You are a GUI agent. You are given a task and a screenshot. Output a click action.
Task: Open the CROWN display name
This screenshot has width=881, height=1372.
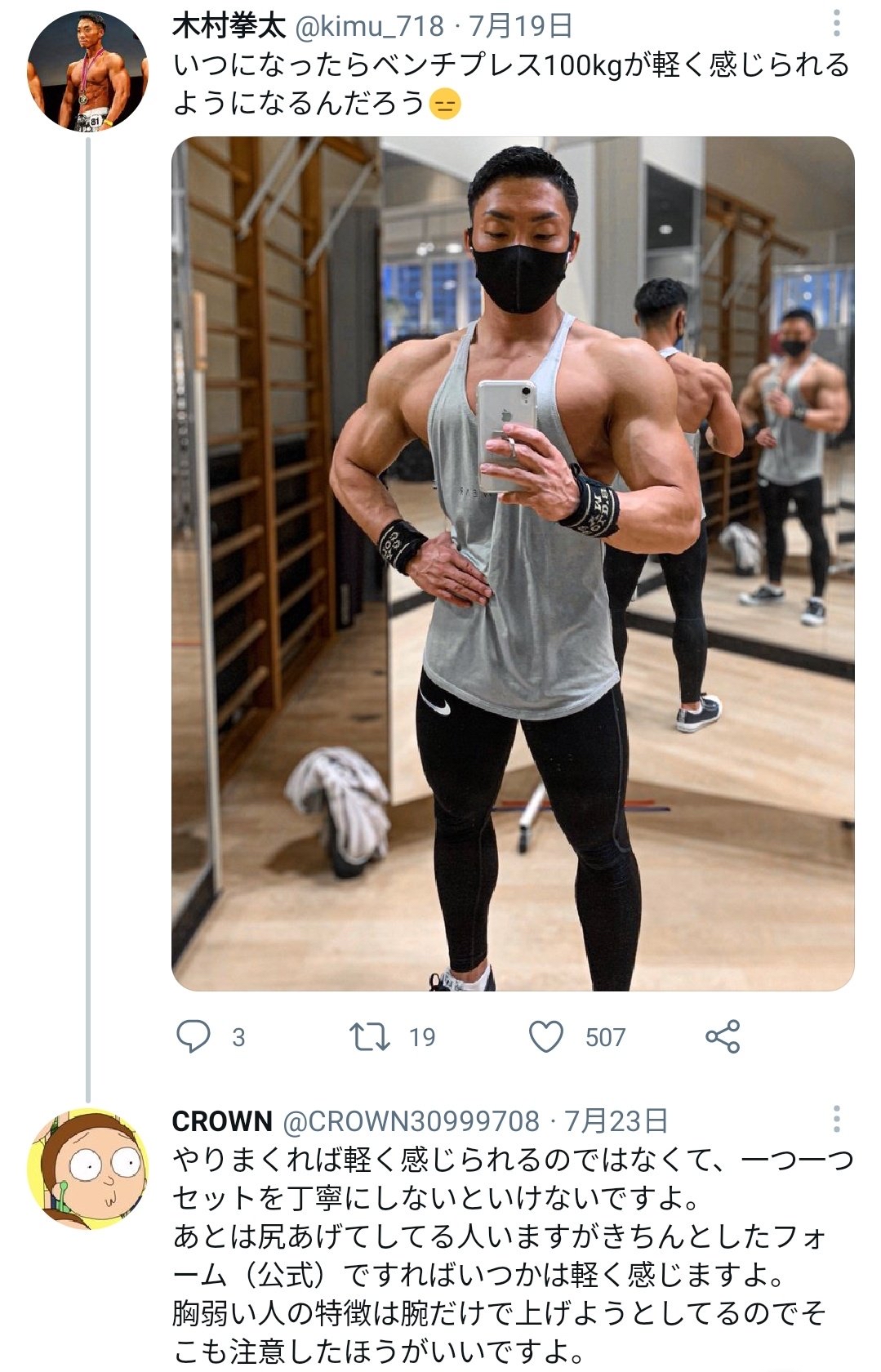tap(222, 1121)
